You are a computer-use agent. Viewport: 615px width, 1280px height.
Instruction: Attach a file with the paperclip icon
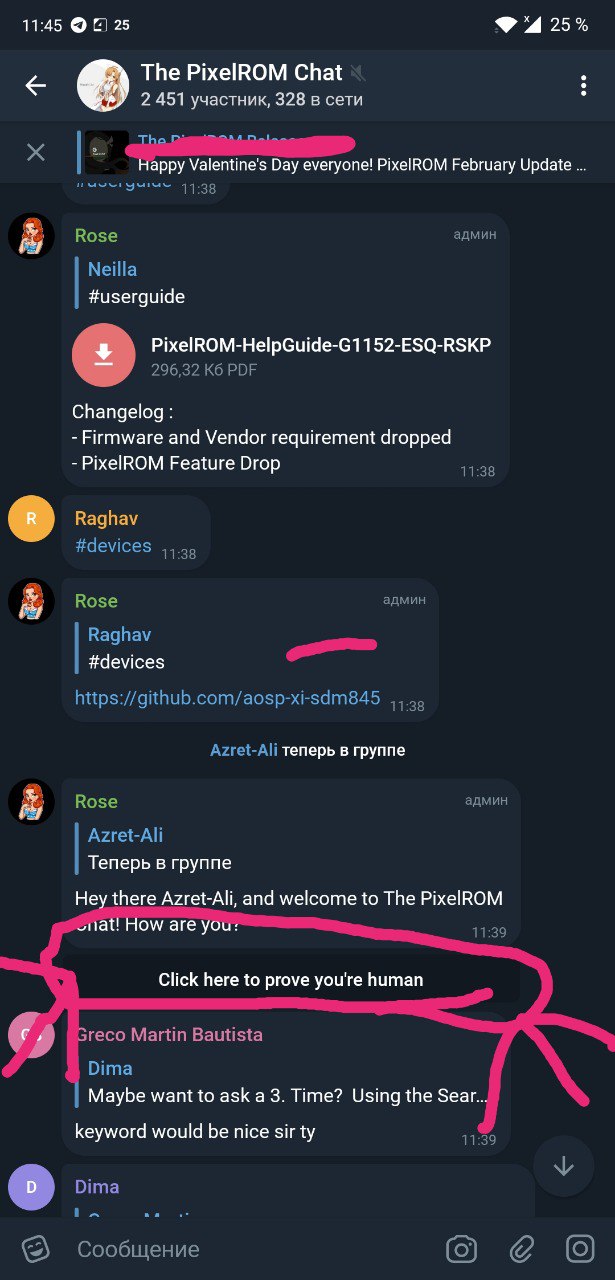[521, 1249]
